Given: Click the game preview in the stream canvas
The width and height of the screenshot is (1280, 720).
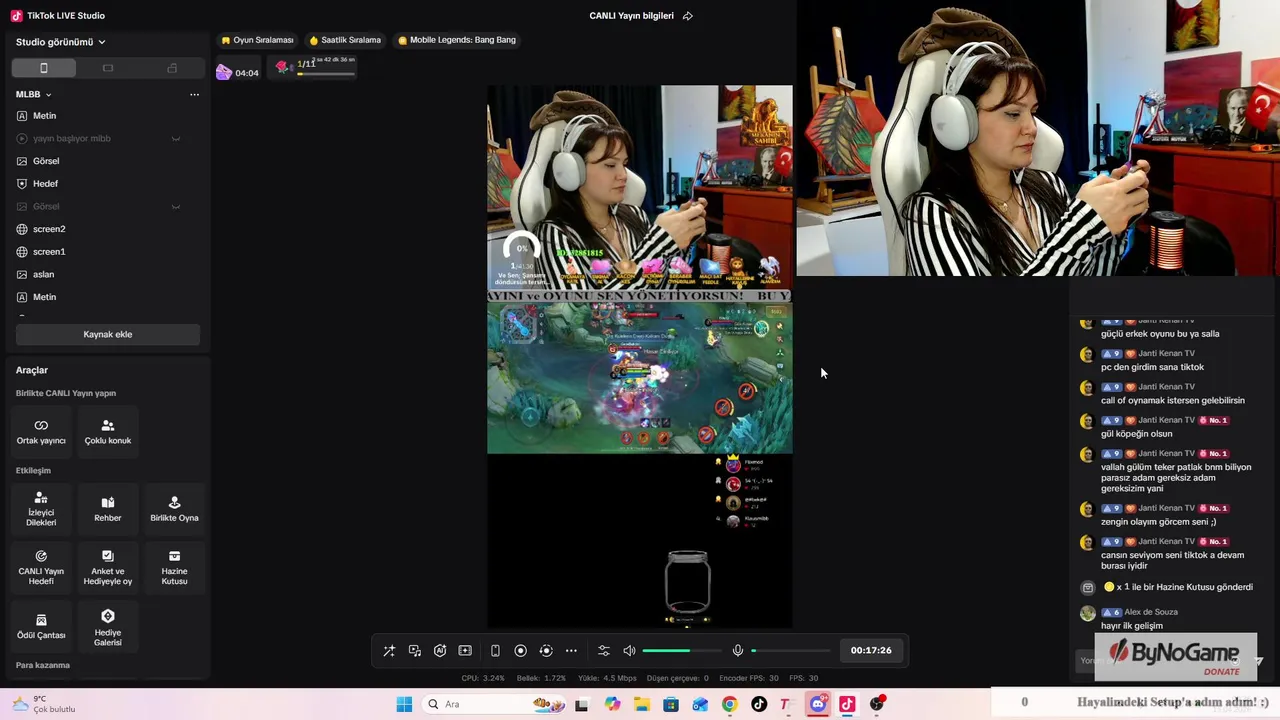Looking at the screenshot, I should pyautogui.click(x=639, y=378).
